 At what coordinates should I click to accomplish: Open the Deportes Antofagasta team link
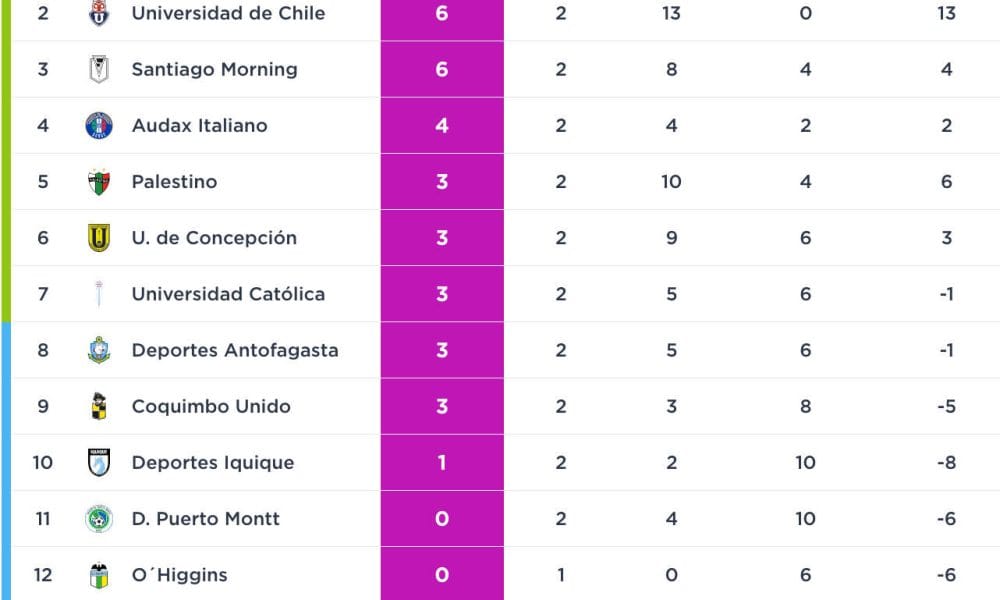[235, 350]
